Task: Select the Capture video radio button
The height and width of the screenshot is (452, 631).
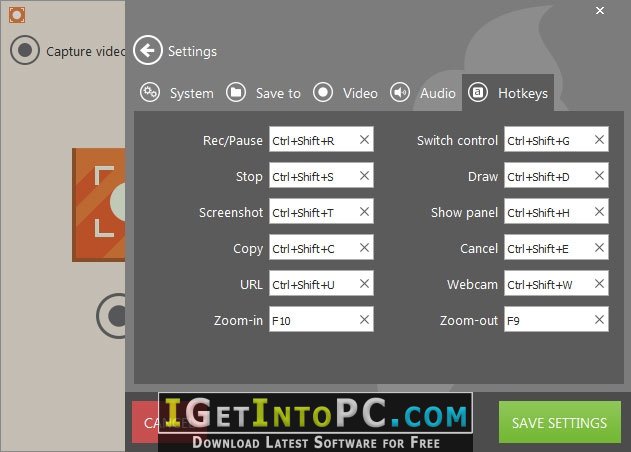Action: (x=25, y=50)
